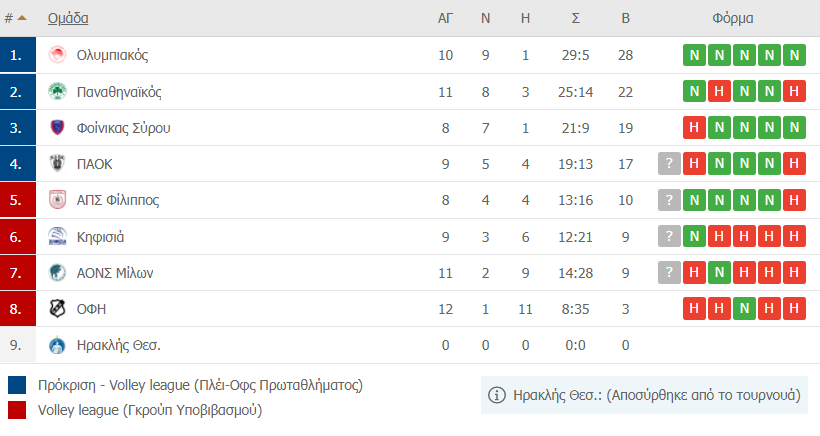Click the Κηφισιά team logo

(57, 237)
